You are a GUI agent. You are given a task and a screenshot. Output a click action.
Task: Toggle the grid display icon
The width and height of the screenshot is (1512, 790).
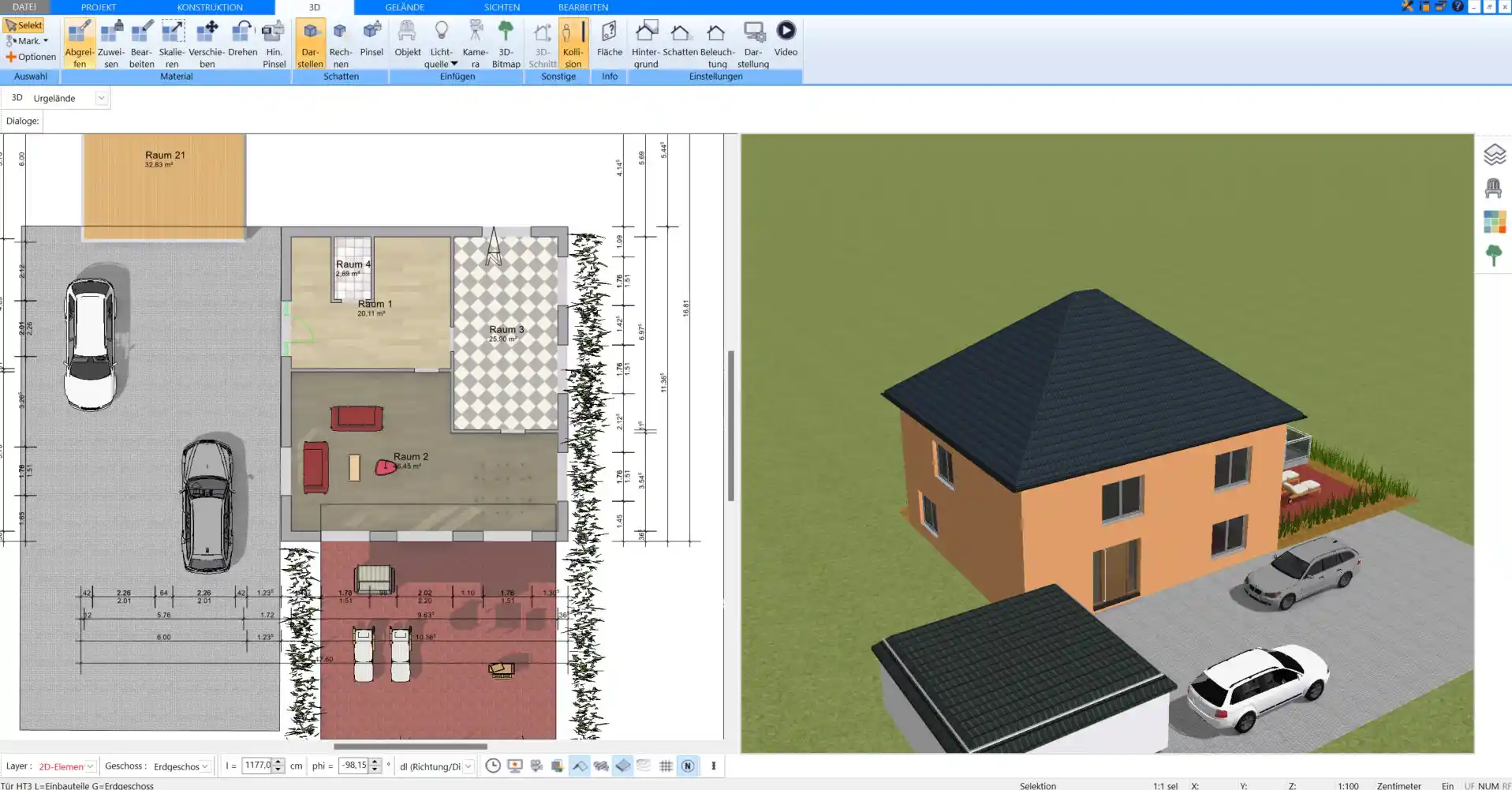click(666, 766)
